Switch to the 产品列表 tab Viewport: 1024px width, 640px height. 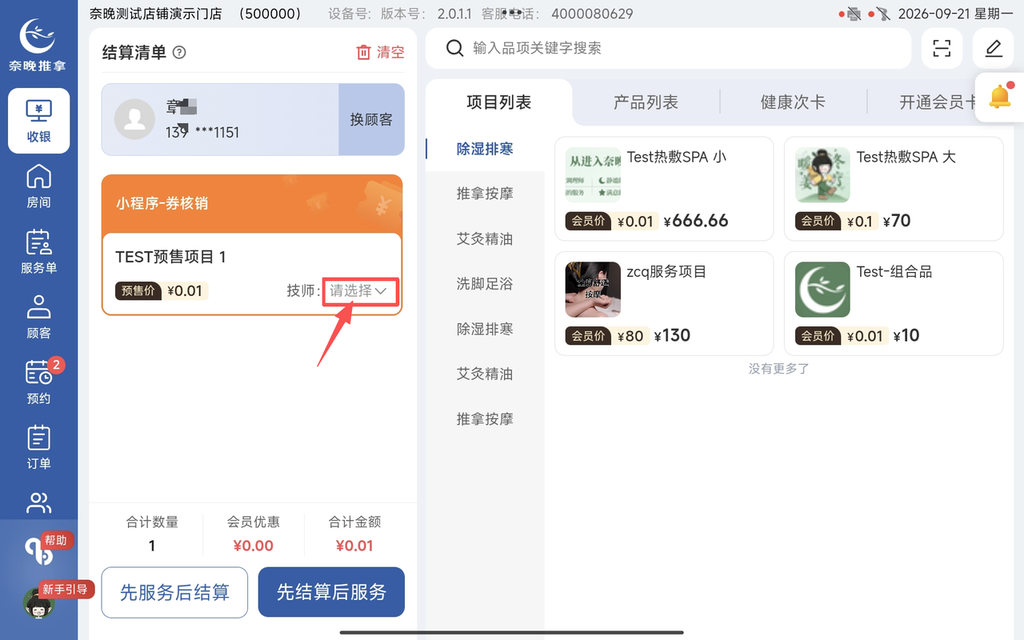click(646, 103)
